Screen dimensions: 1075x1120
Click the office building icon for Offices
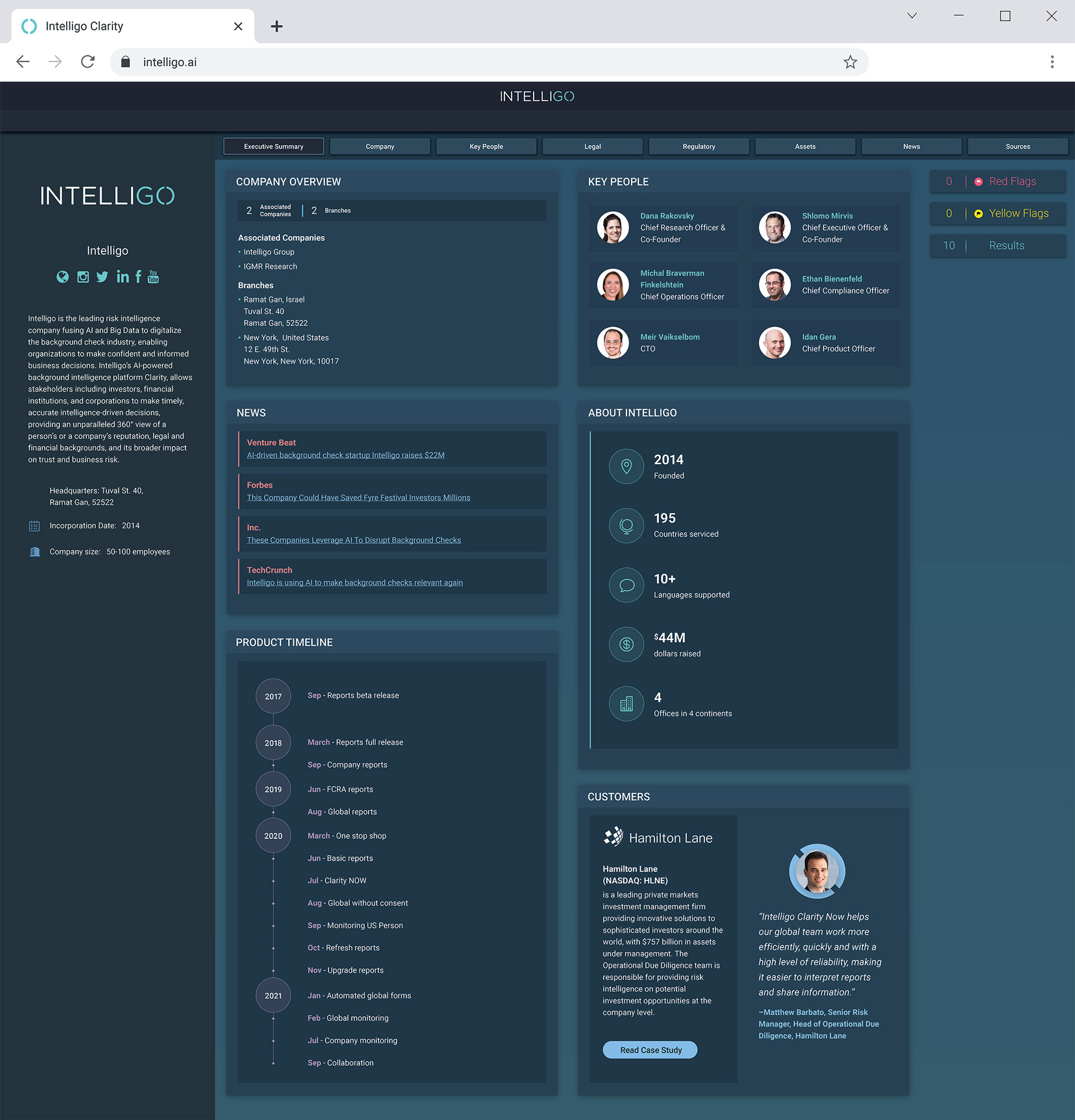(x=627, y=704)
